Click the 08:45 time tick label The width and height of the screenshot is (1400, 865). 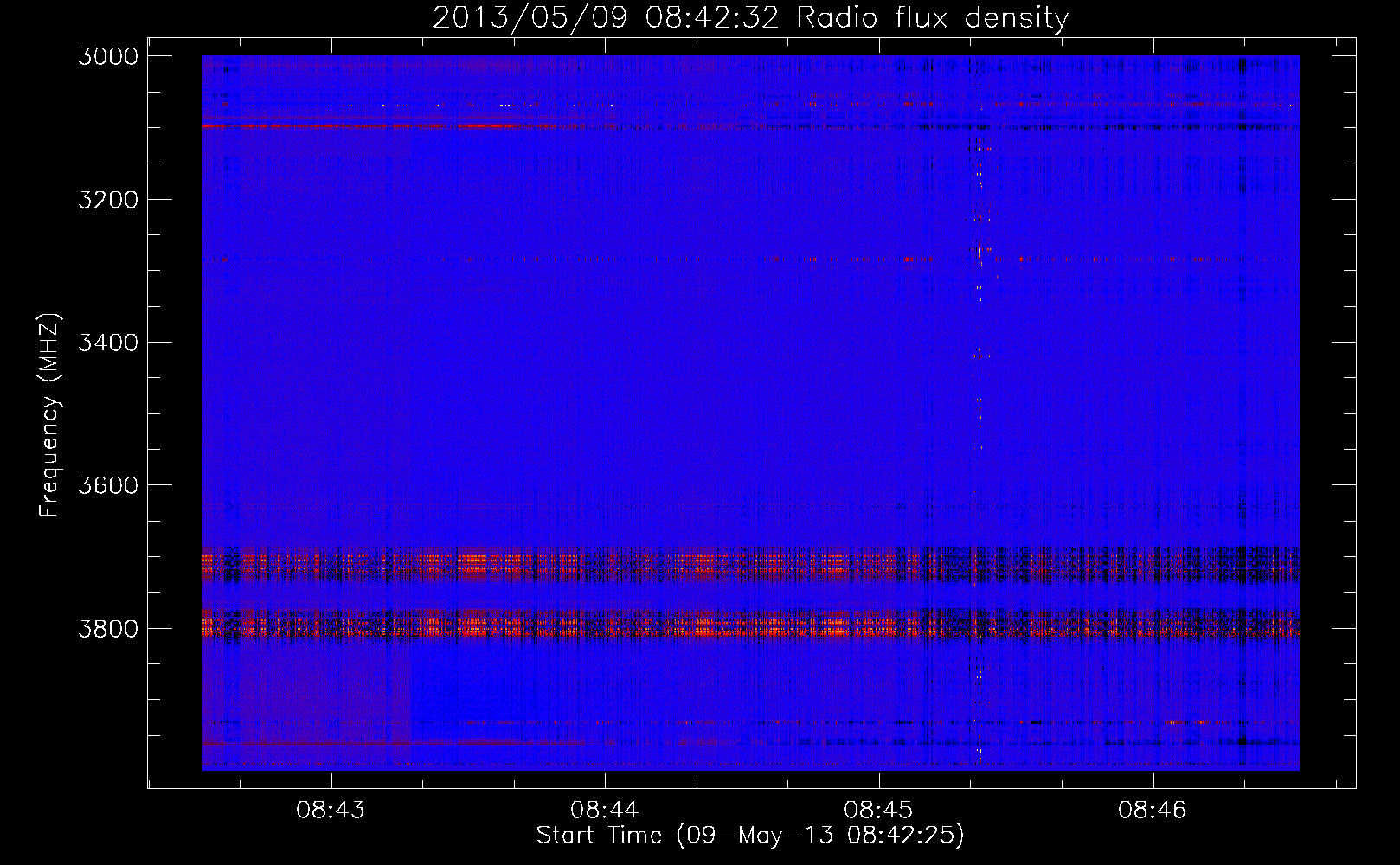point(878,811)
